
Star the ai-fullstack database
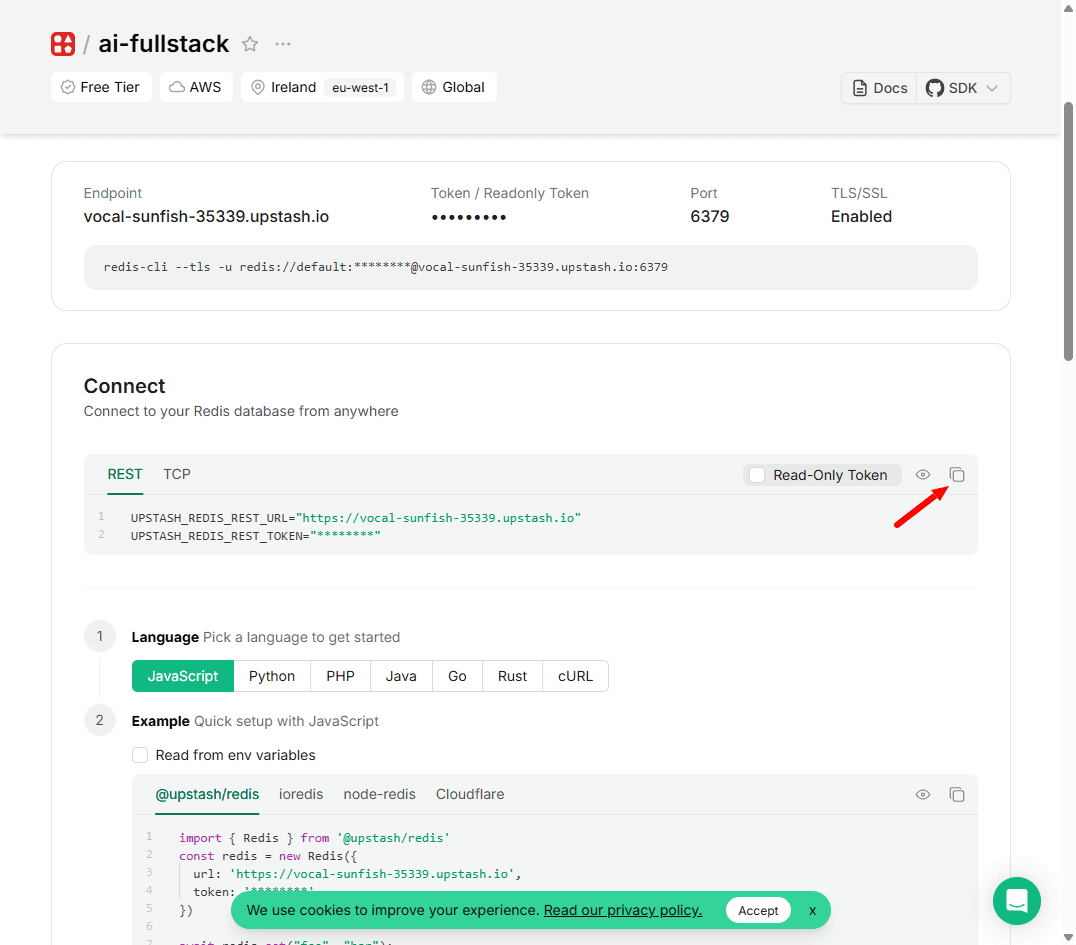250,44
